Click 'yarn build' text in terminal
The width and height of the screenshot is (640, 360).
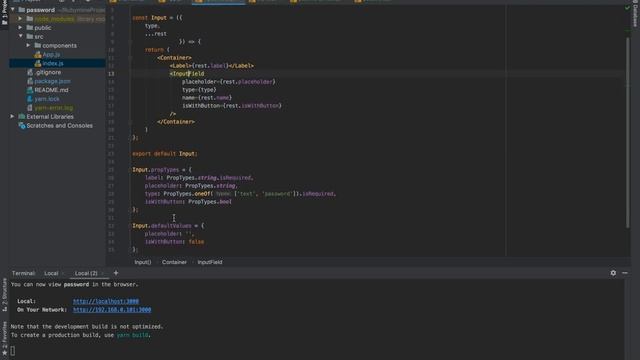133,335
